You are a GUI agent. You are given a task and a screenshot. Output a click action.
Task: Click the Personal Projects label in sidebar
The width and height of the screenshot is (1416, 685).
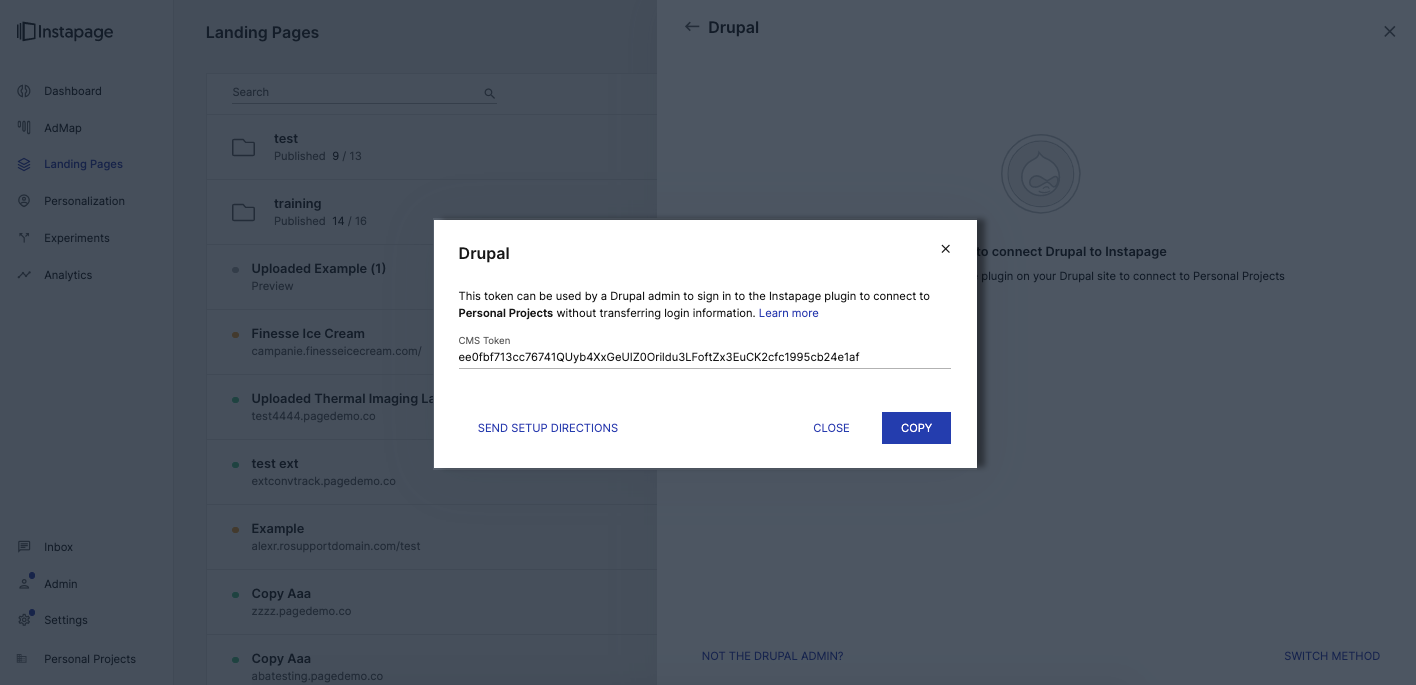click(90, 659)
